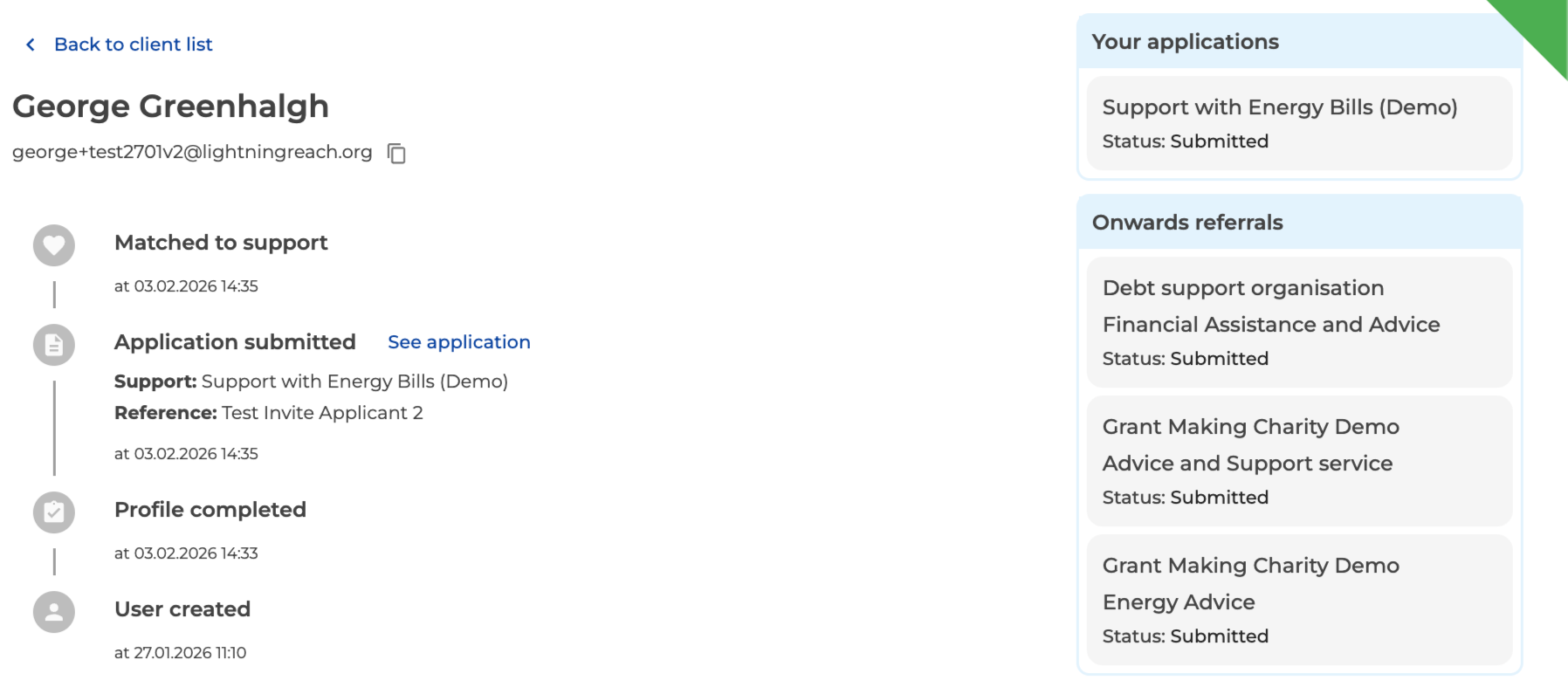The image size is (1568, 687).
Task: Click the Reference Test Invite Applicant 2 text
Action: (269, 413)
